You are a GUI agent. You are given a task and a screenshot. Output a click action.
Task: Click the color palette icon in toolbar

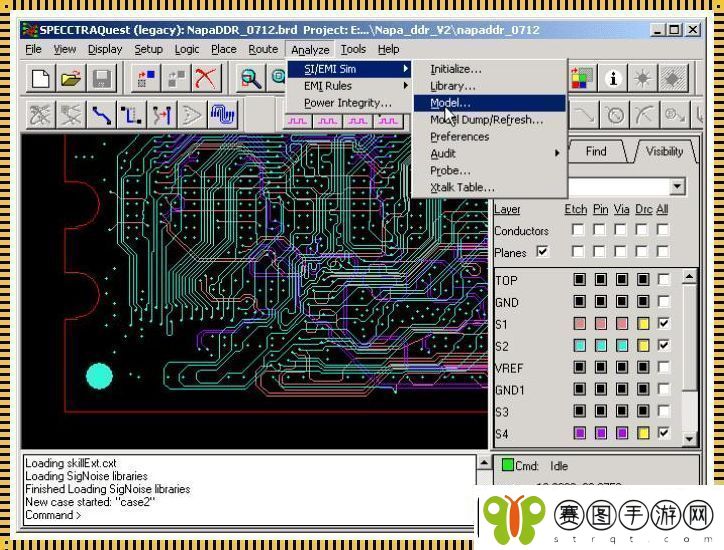point(582,78)
